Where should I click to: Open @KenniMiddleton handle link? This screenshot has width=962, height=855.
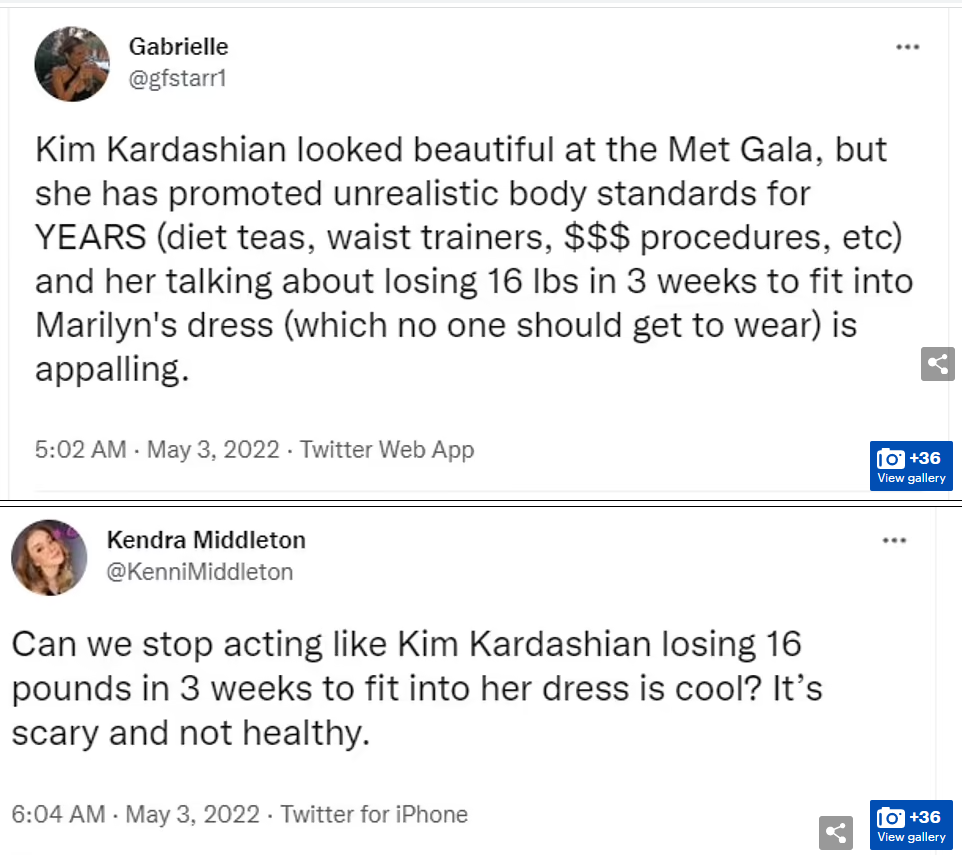[200, 572]
